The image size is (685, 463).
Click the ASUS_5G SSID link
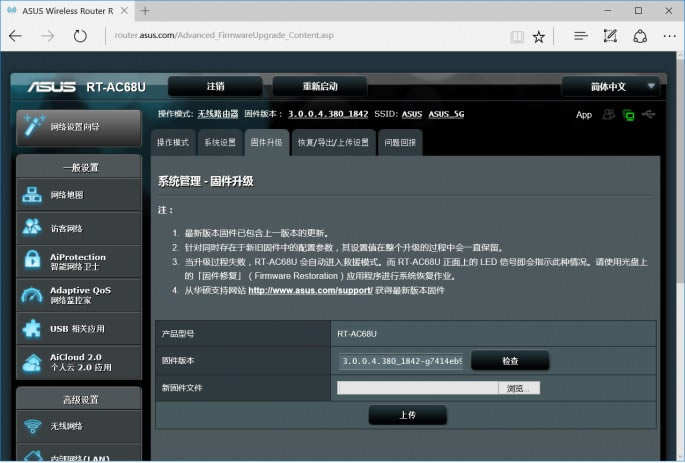[446, 114]
